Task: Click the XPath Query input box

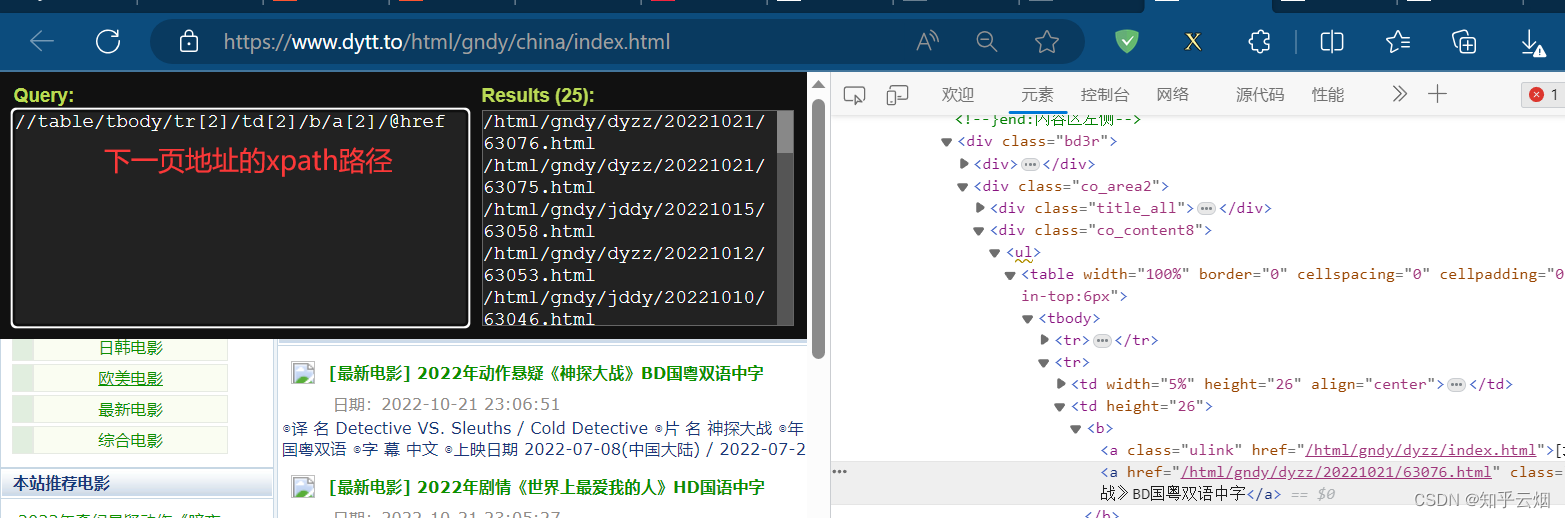Action: [x=240, y=218]
